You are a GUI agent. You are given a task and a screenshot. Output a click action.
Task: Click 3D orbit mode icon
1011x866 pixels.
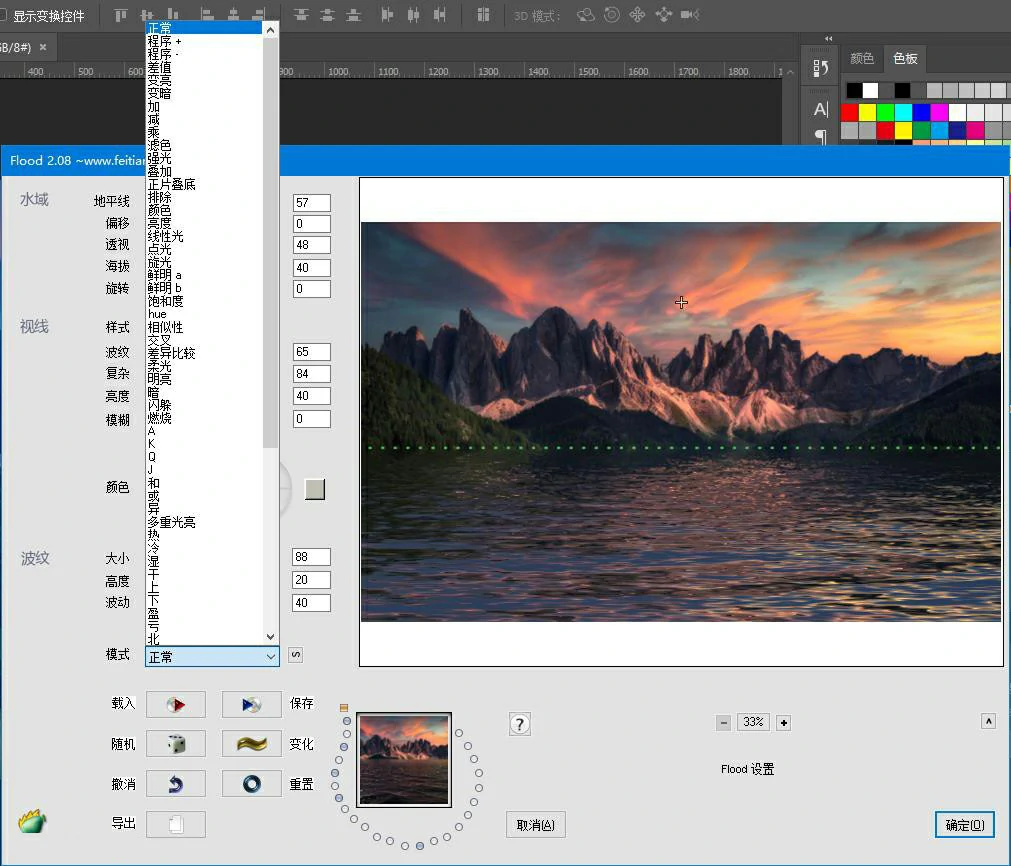point(585,15)
